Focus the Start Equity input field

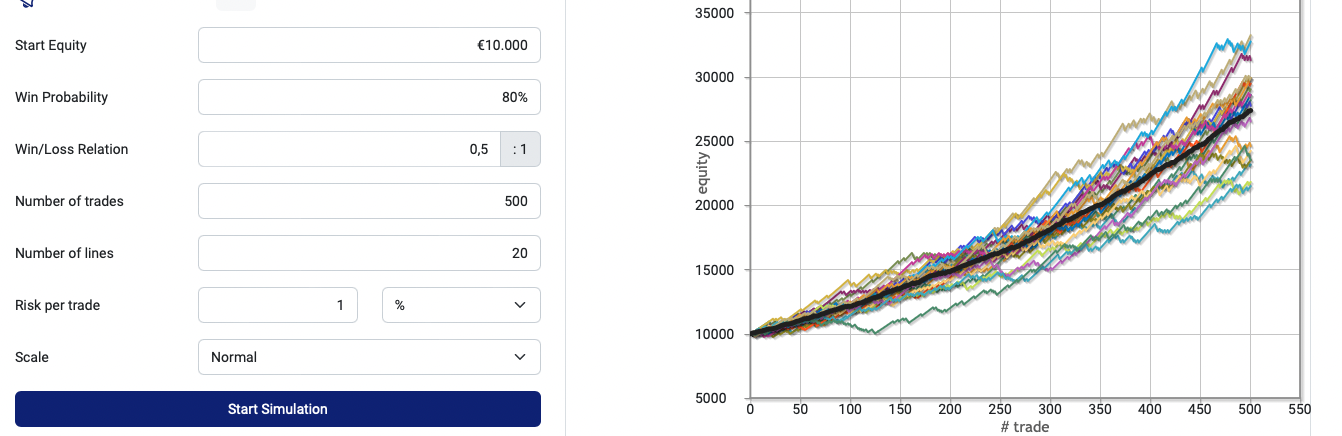tap(369, 45)
